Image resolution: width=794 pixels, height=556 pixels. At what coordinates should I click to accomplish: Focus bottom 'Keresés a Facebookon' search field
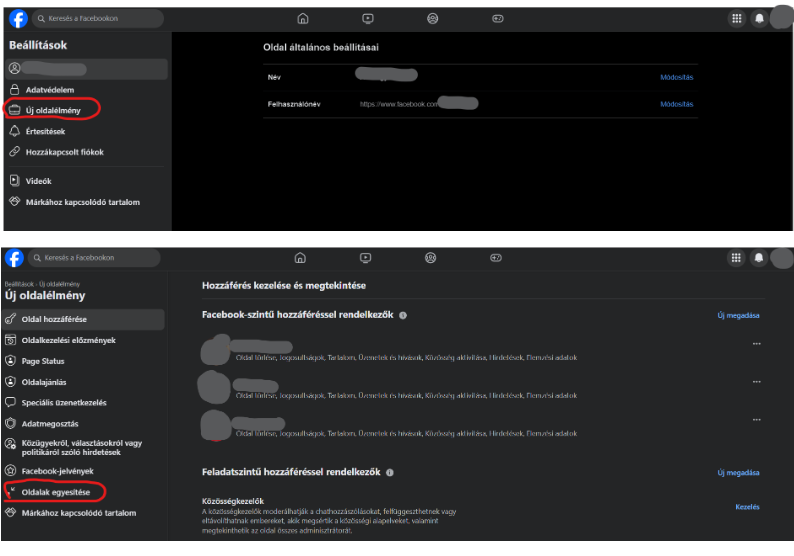[x=94, y=258]
